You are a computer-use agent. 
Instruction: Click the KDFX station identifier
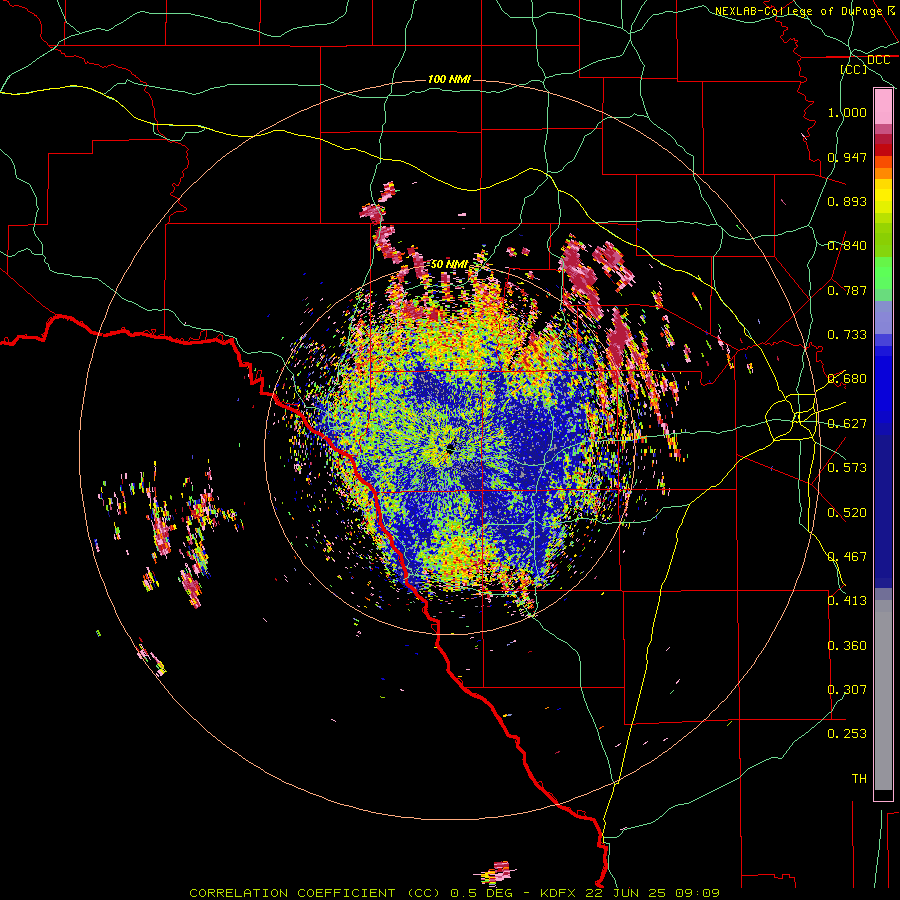click(x=560, y=893)
